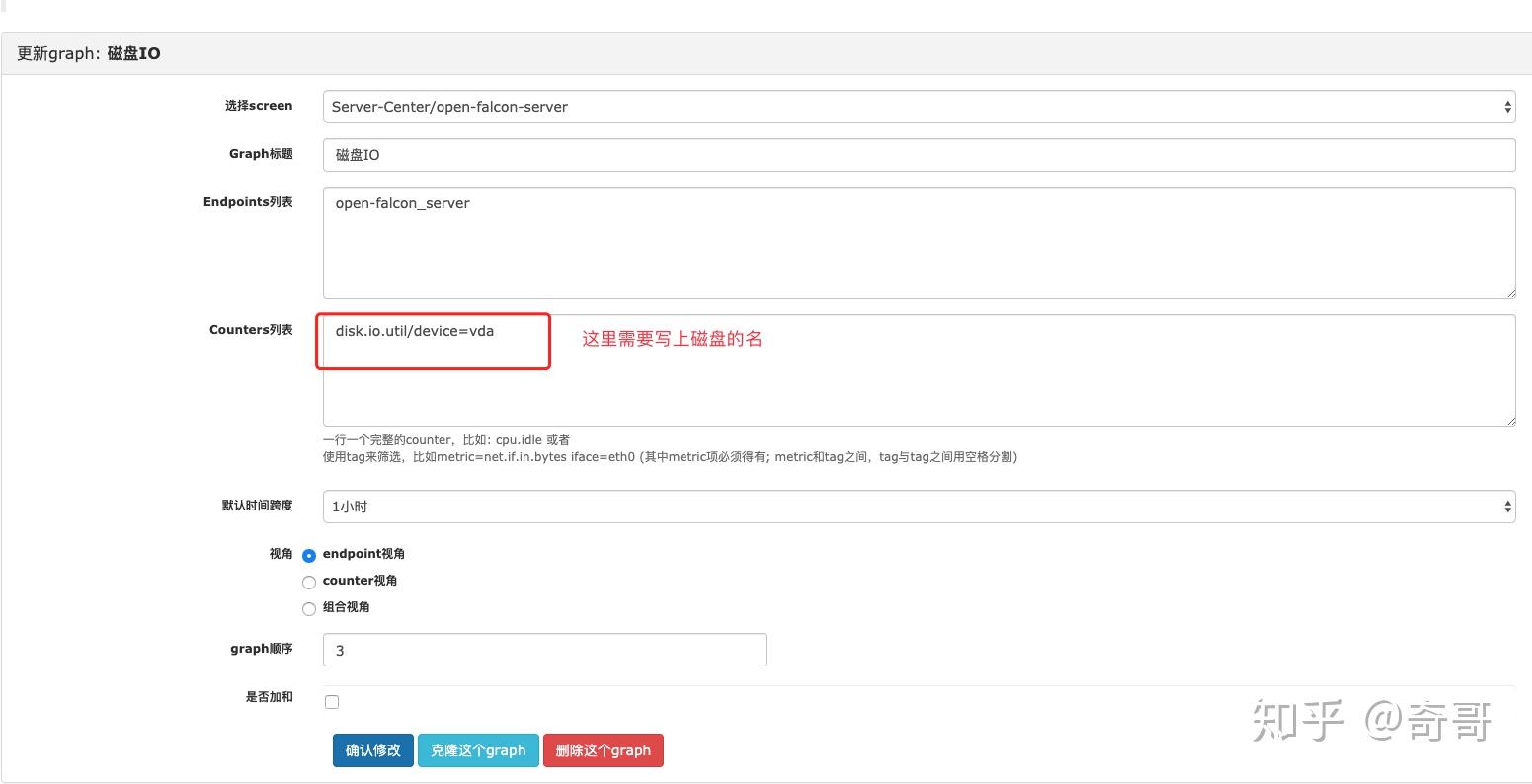Click the Counters textarea resize grip

point(1511,422)
